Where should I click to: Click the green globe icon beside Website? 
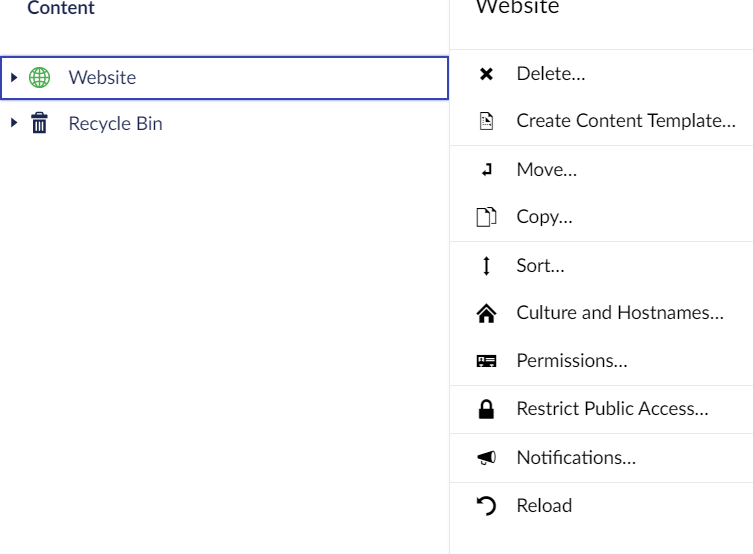(x=39, y=77)
